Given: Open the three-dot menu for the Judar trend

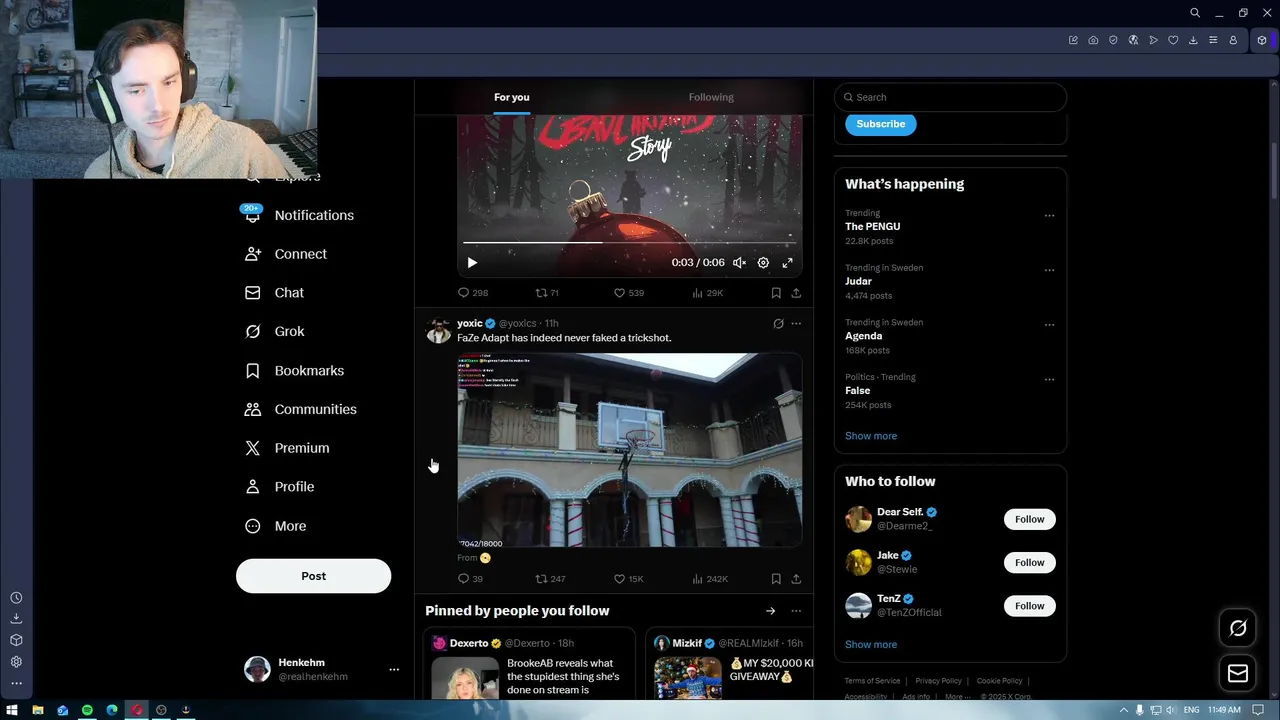Looking at the screenshot, I should (x=1049, y=270).
